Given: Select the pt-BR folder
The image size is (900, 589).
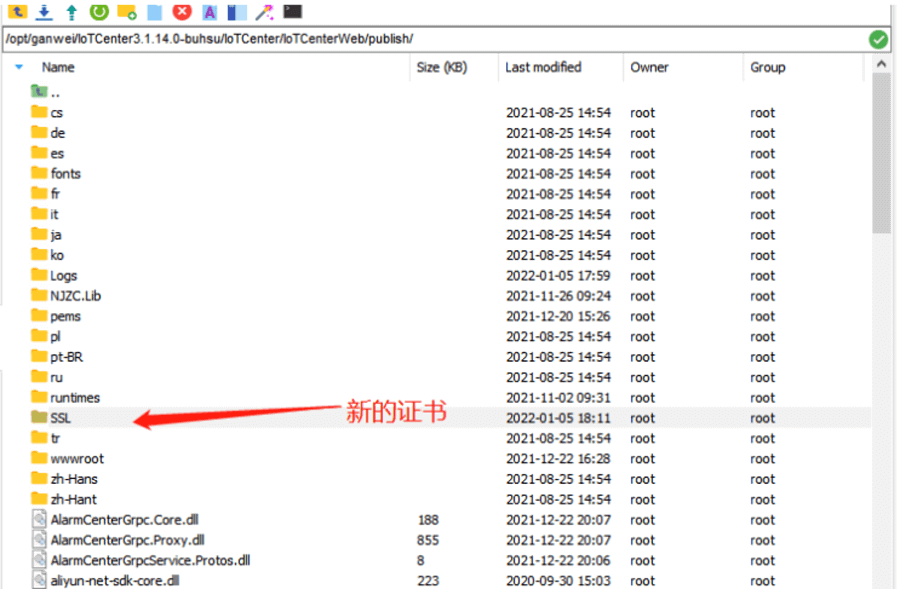Looking at the screenshot, I should (x=67, y=357).
